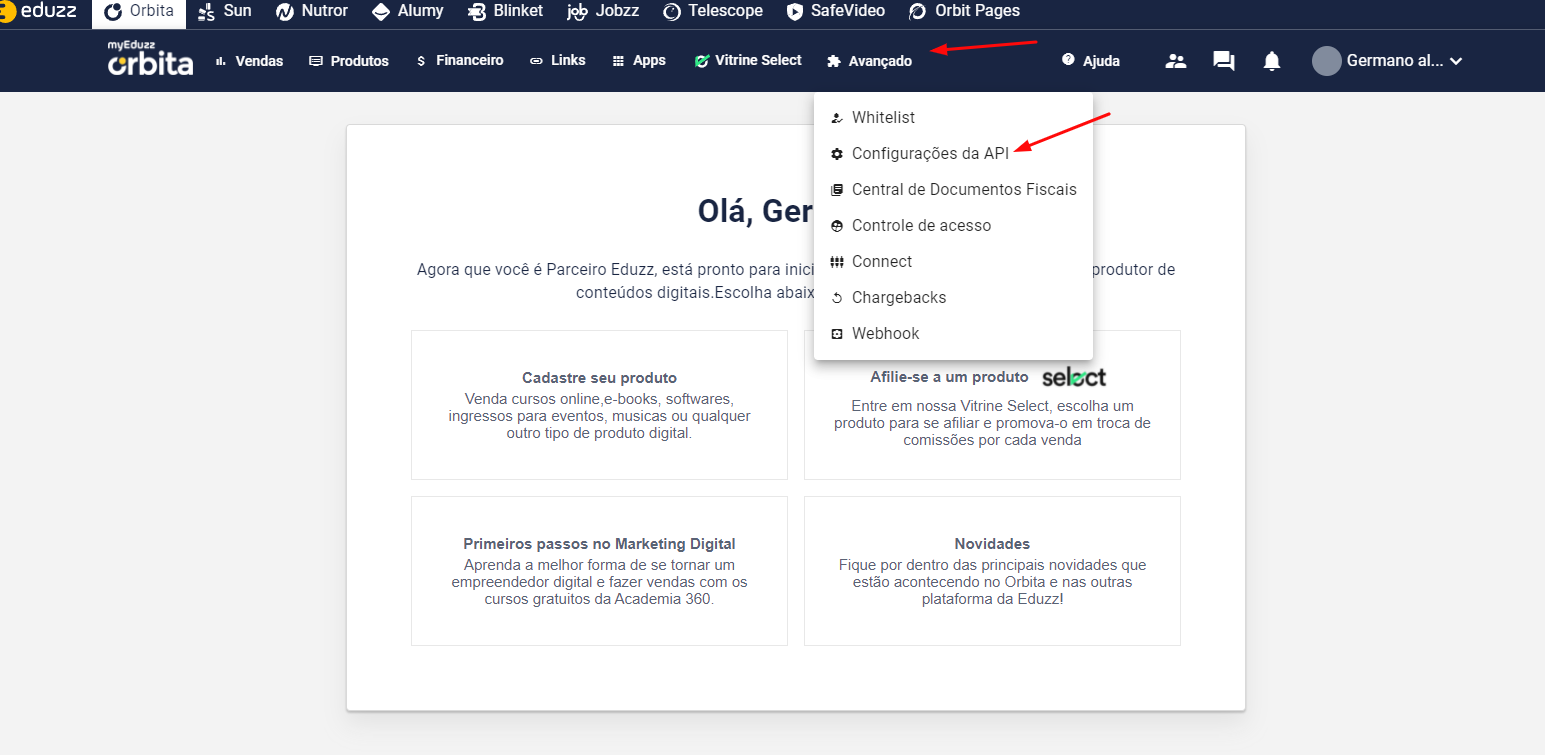Open the Apps menu
Viewport: 1545px width, 755px height.
[639, 61]
